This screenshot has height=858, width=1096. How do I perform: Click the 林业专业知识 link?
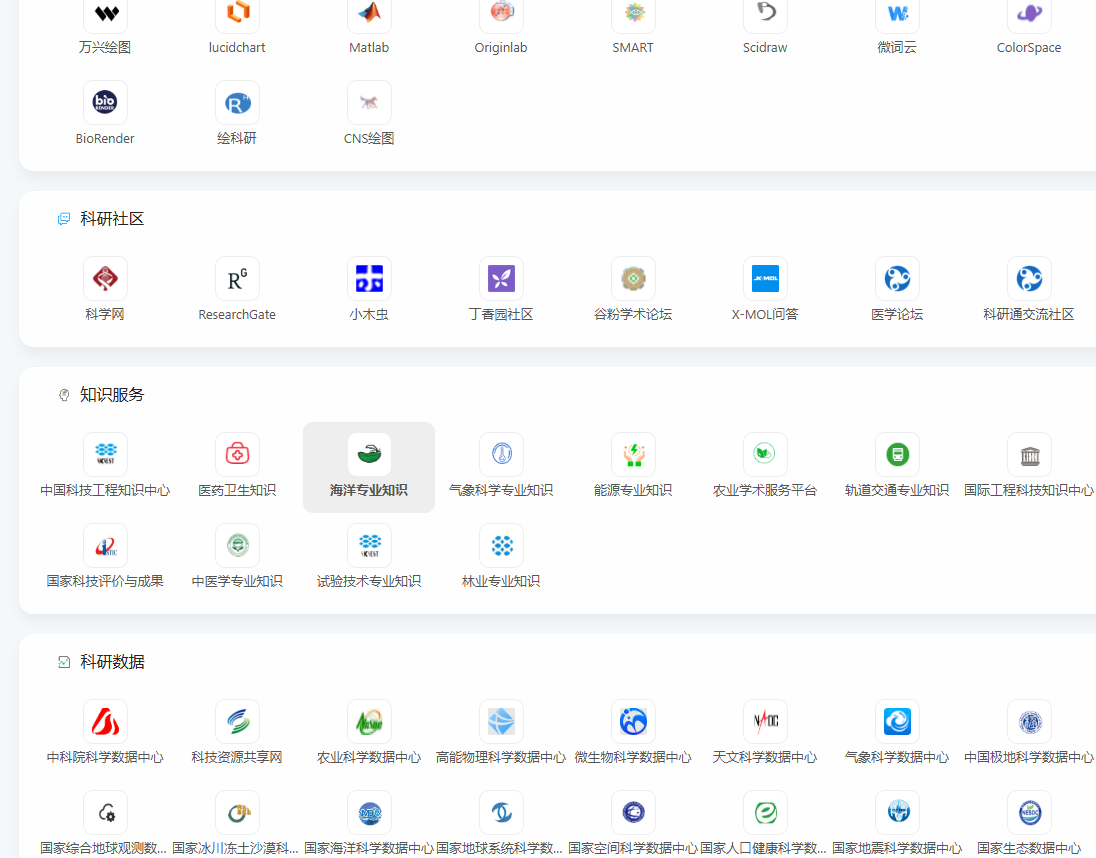[501, 581]
